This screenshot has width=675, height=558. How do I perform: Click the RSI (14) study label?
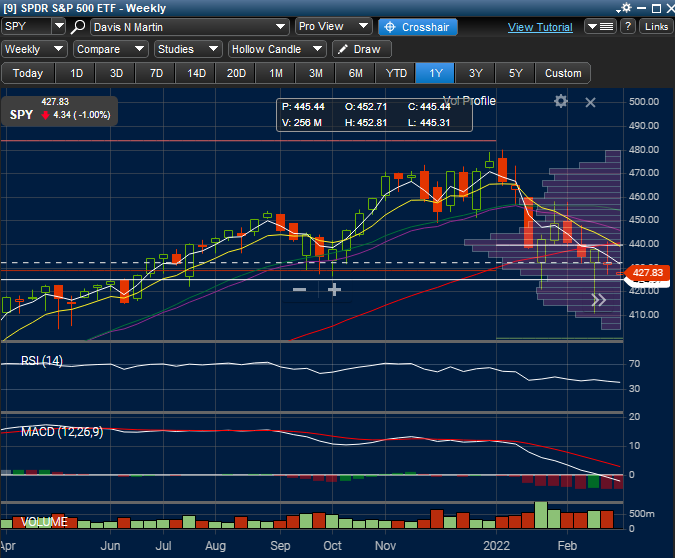pyautogui.click(x=42, y=360)
